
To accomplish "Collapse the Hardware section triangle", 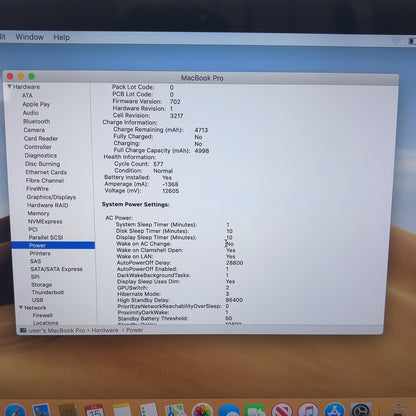I will pyautogui.click(x=9, y=86).
